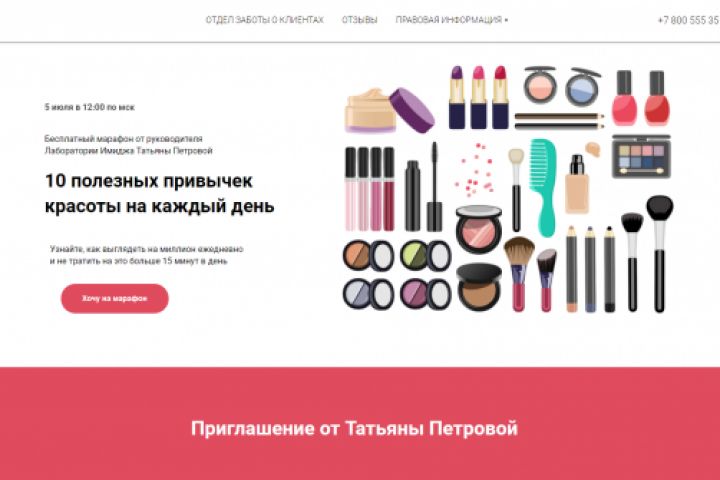The height and width of the screenshot is (480, 720).
Task: Click the black mascara tube
Action: [412, 196]
